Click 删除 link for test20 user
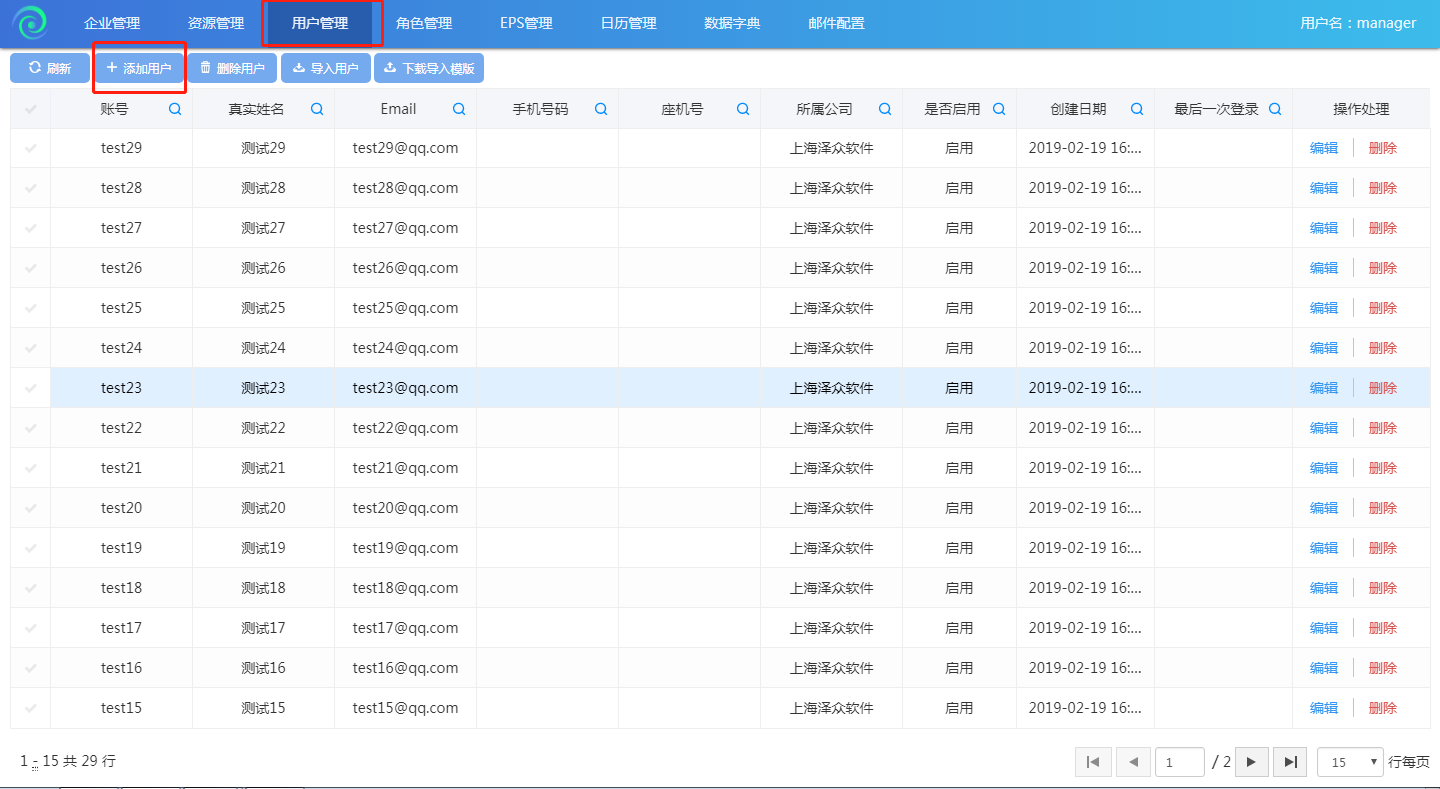The image size is (1440, 789). click(1382, 508)
